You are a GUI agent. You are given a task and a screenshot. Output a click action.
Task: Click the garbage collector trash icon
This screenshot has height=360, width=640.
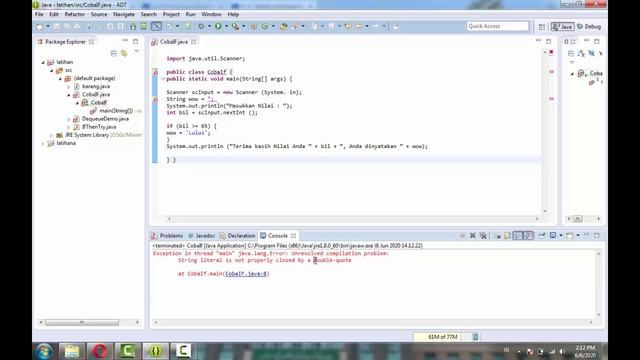click(476, 337)
